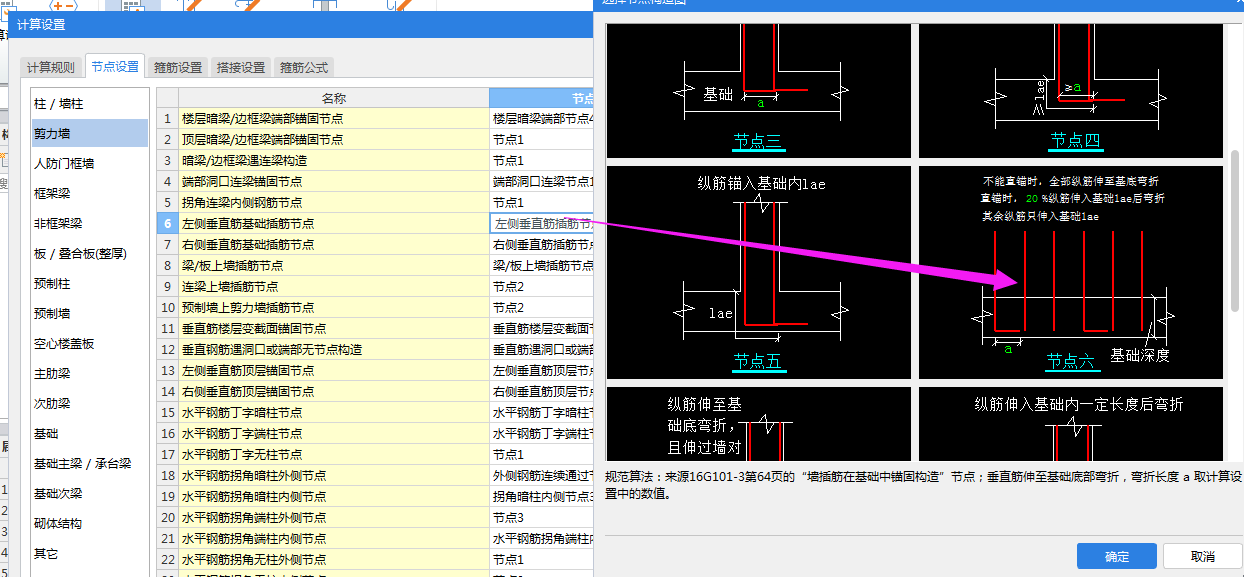Click row 15 水平钢筋丁字暗柱节点 name cell

pos(334,412)
